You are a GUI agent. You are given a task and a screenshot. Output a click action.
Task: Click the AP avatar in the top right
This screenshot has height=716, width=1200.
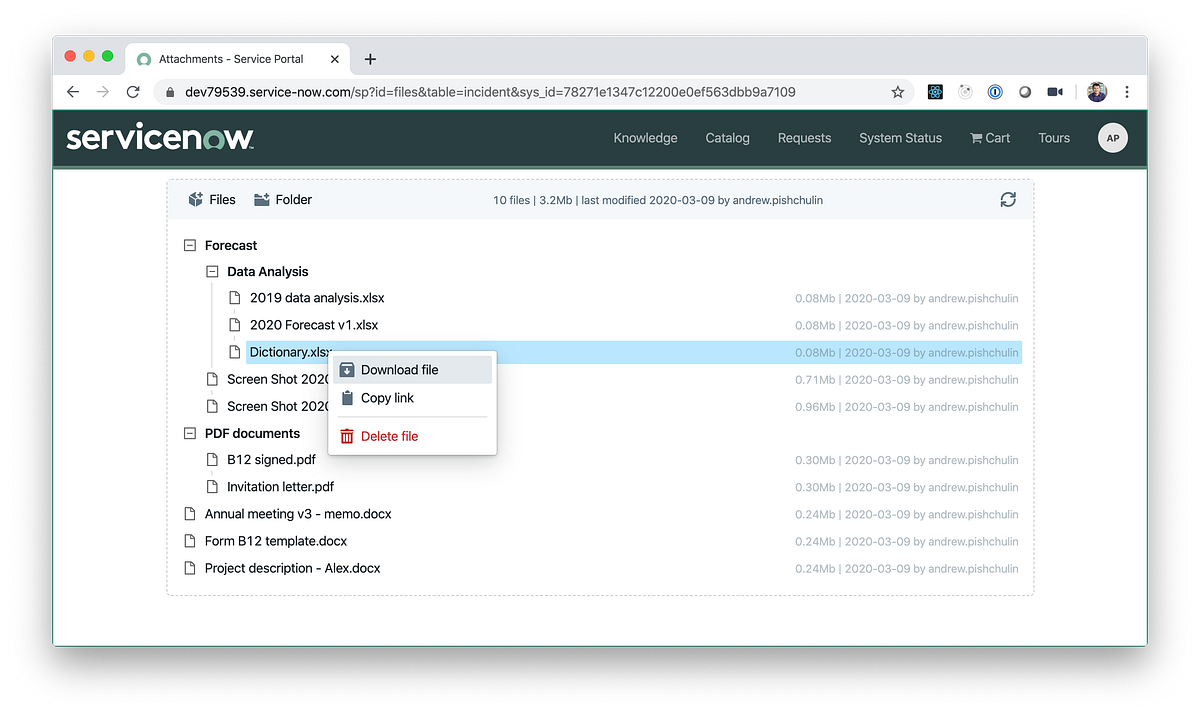coord(1112,138)
